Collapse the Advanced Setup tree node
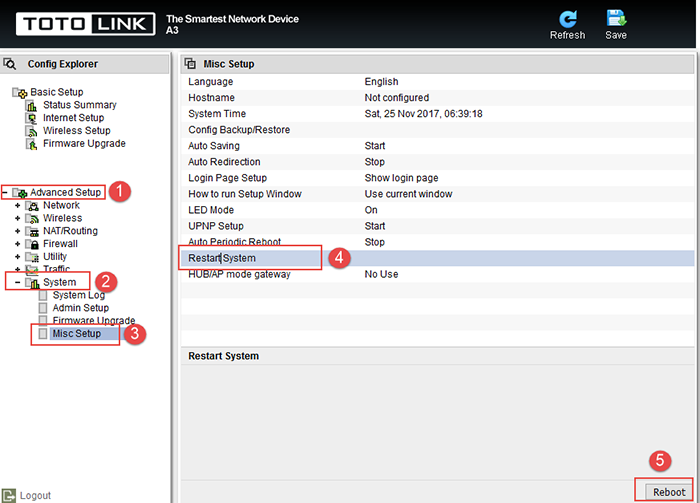 coord(5,192)
